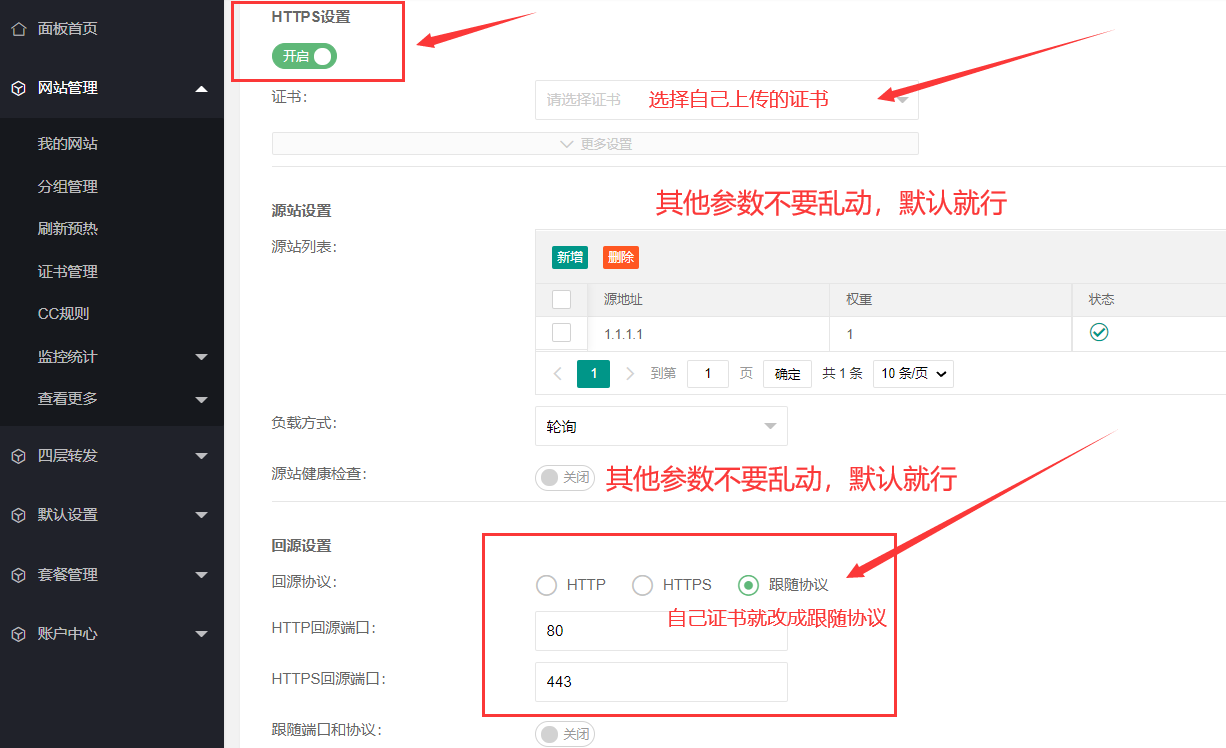Click the cube icon beside 账户中心
Viewport: 1226px width, 748px height.
(x=18, y=634)
